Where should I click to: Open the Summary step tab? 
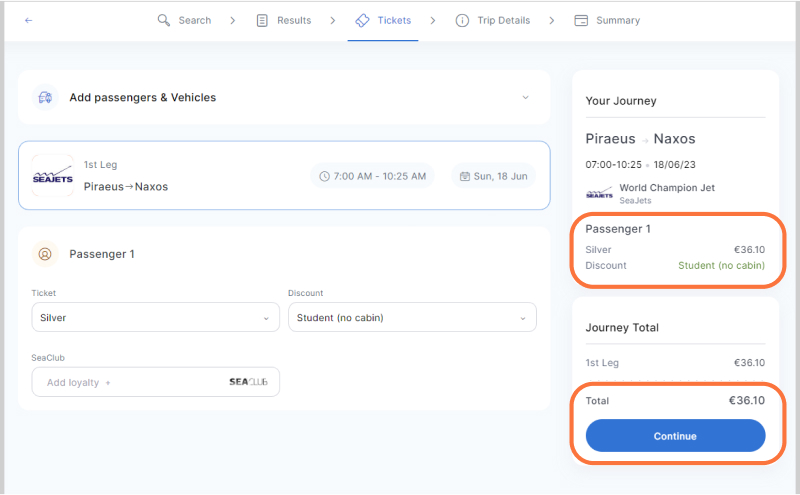(607, 20)
